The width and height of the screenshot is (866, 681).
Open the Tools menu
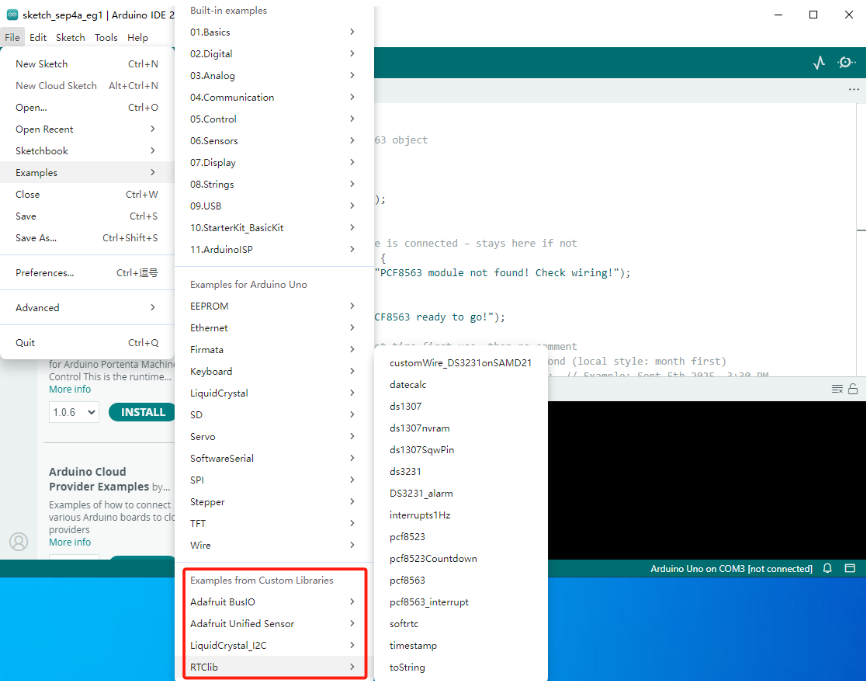(106, 38)
